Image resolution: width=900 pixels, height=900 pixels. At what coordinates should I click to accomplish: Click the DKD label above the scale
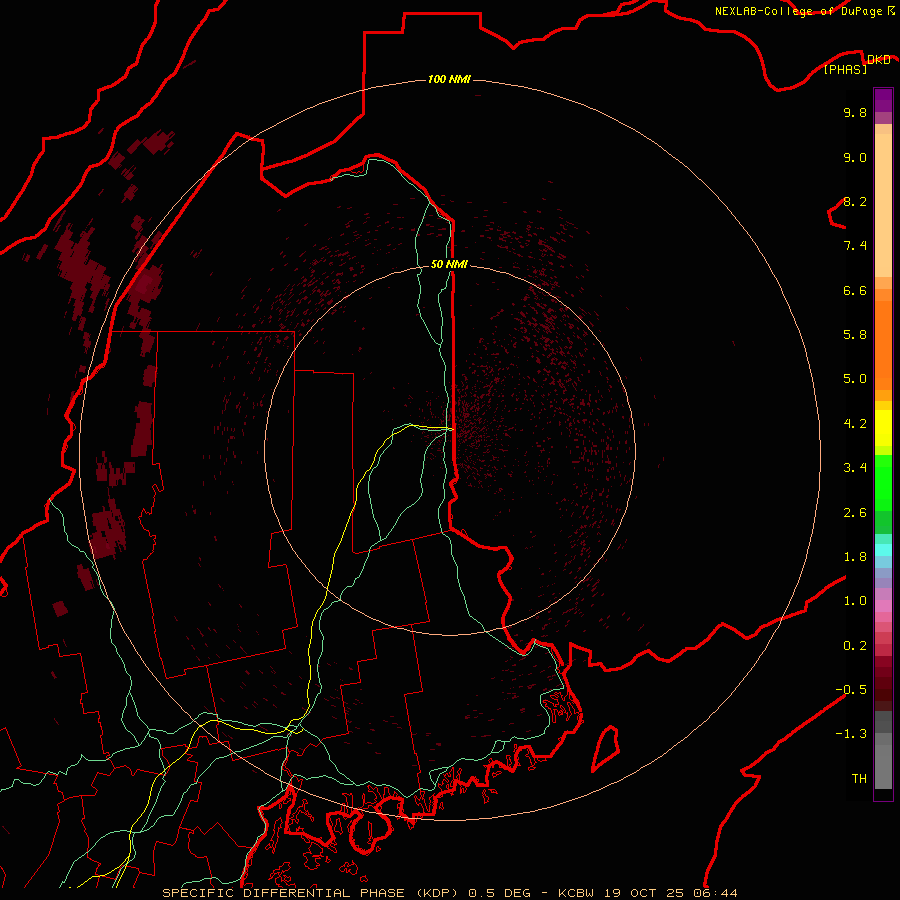point(879,60)
